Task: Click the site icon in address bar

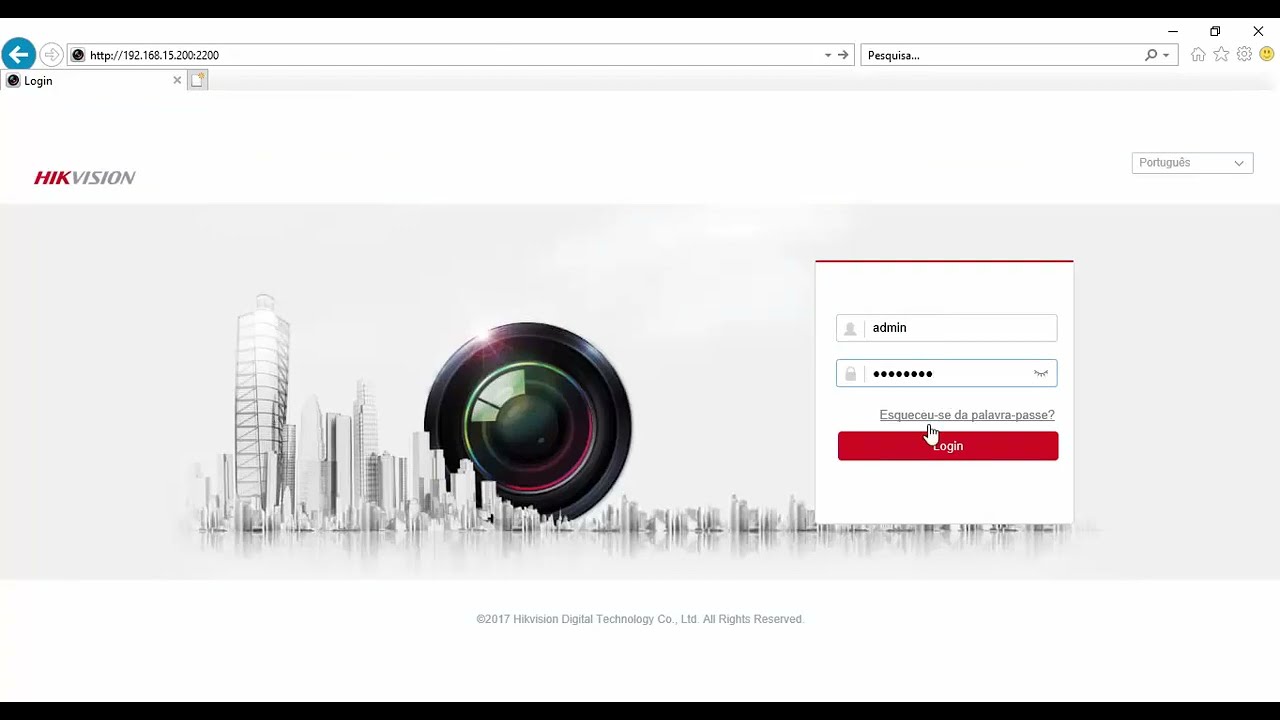Action: pyautogui.click(x=78, y=55)
